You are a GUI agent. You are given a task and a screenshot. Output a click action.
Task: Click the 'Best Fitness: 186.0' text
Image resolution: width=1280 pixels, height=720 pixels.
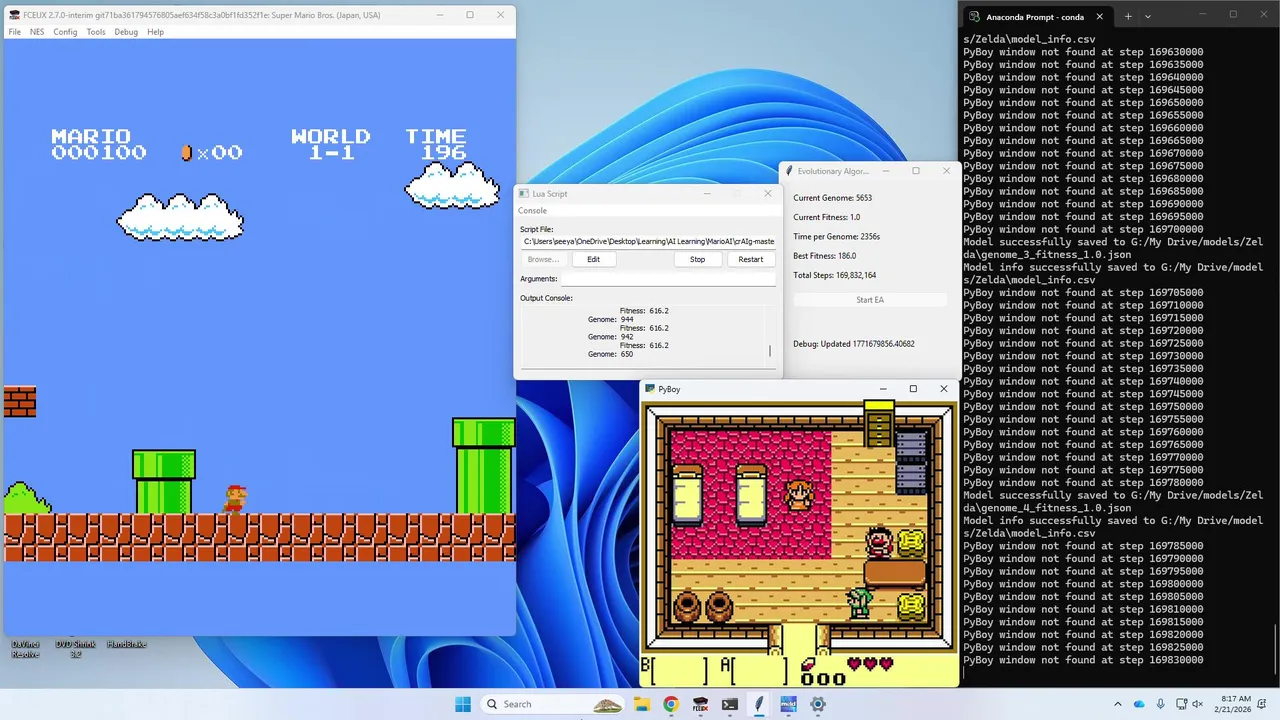825,256
